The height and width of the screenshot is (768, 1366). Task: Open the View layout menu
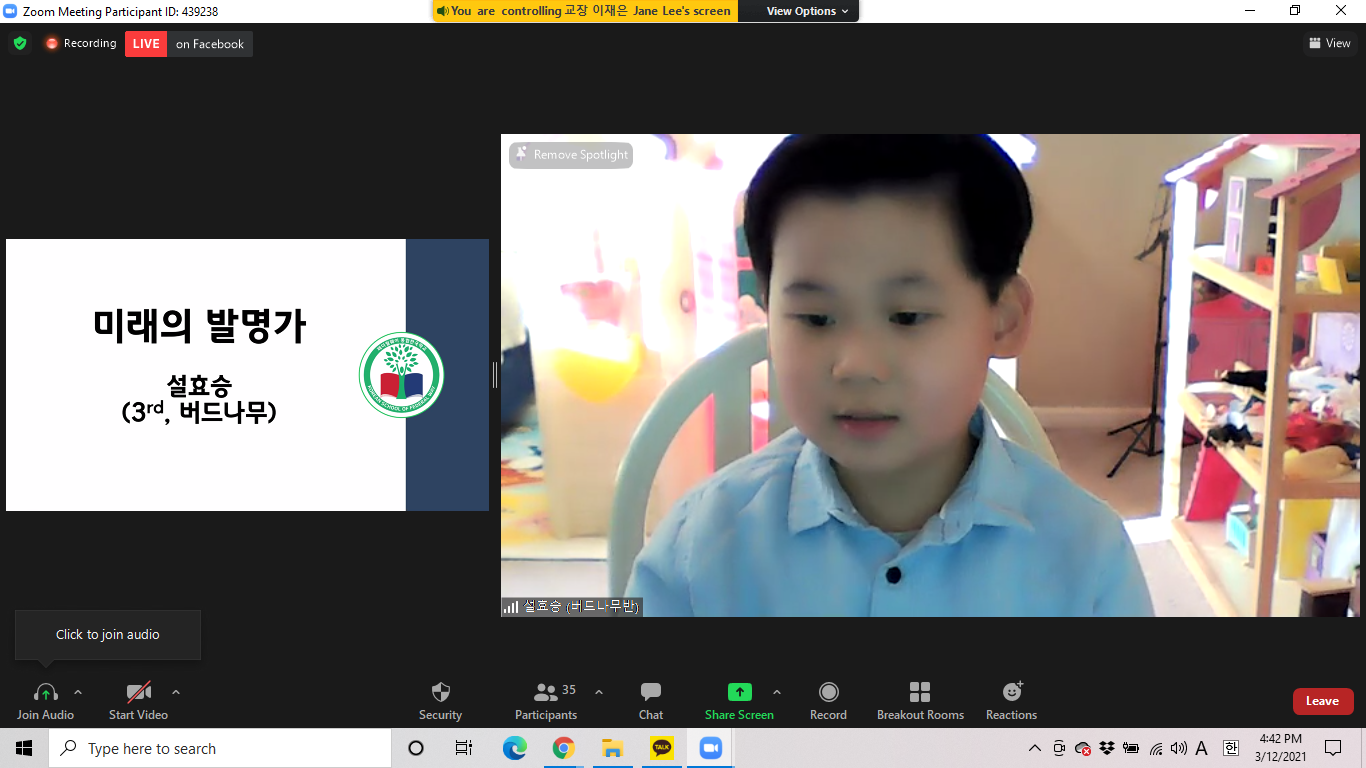[1330, 43]
